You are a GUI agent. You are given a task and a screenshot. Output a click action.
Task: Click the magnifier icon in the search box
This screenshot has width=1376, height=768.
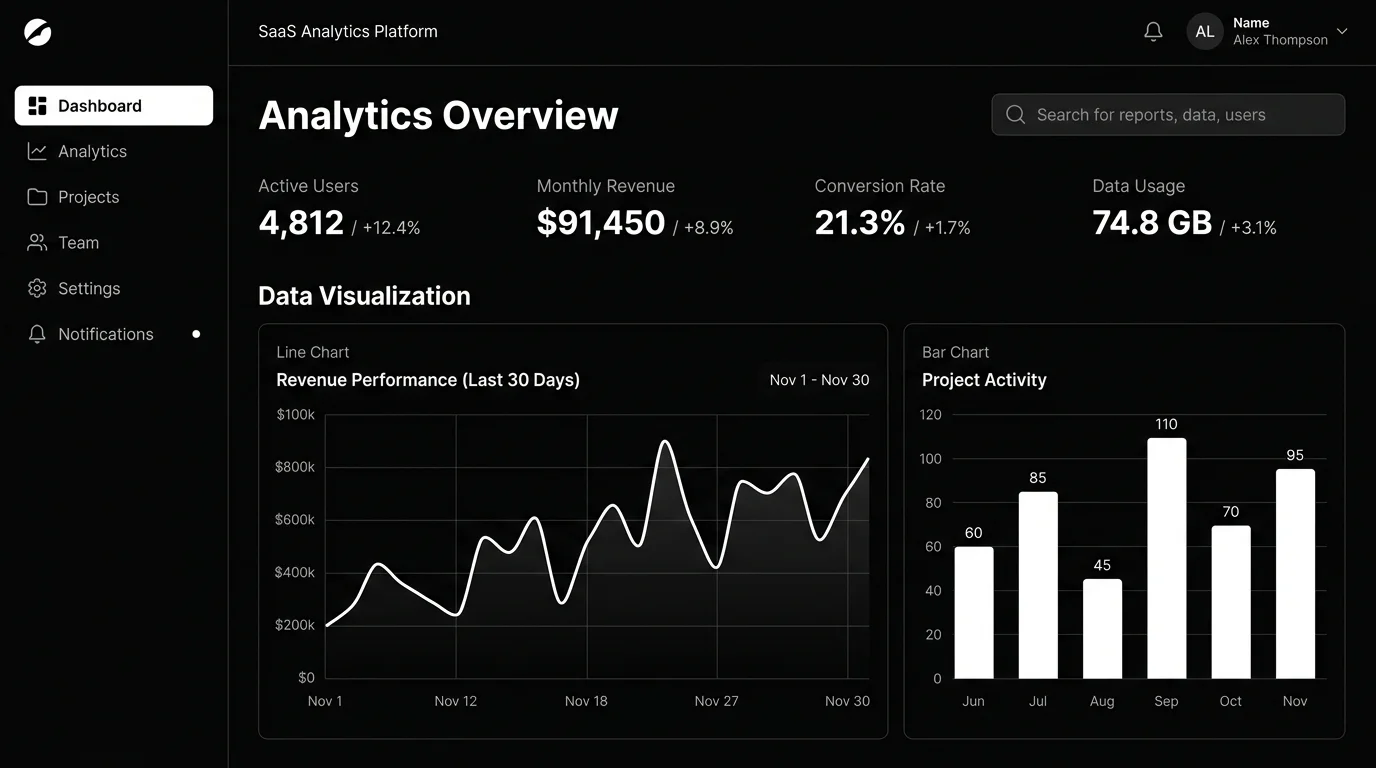[1015, 115]
